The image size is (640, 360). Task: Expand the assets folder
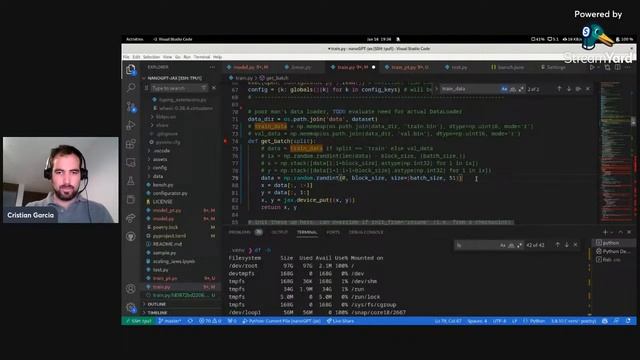[x=160, y=159]
